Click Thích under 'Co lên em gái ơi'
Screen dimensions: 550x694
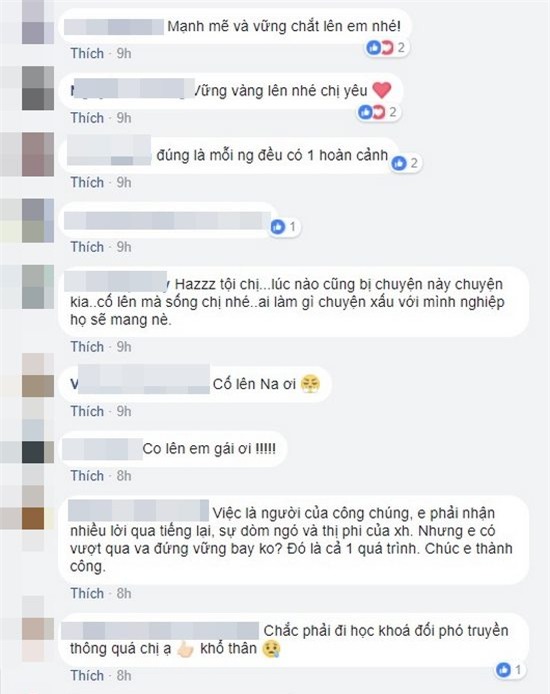[87, 476]
